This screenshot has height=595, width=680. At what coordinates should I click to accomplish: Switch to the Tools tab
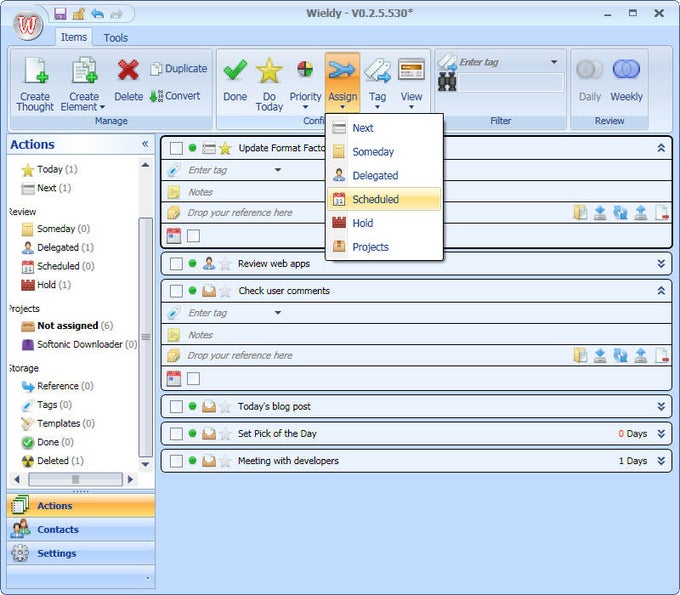(115, 38)
